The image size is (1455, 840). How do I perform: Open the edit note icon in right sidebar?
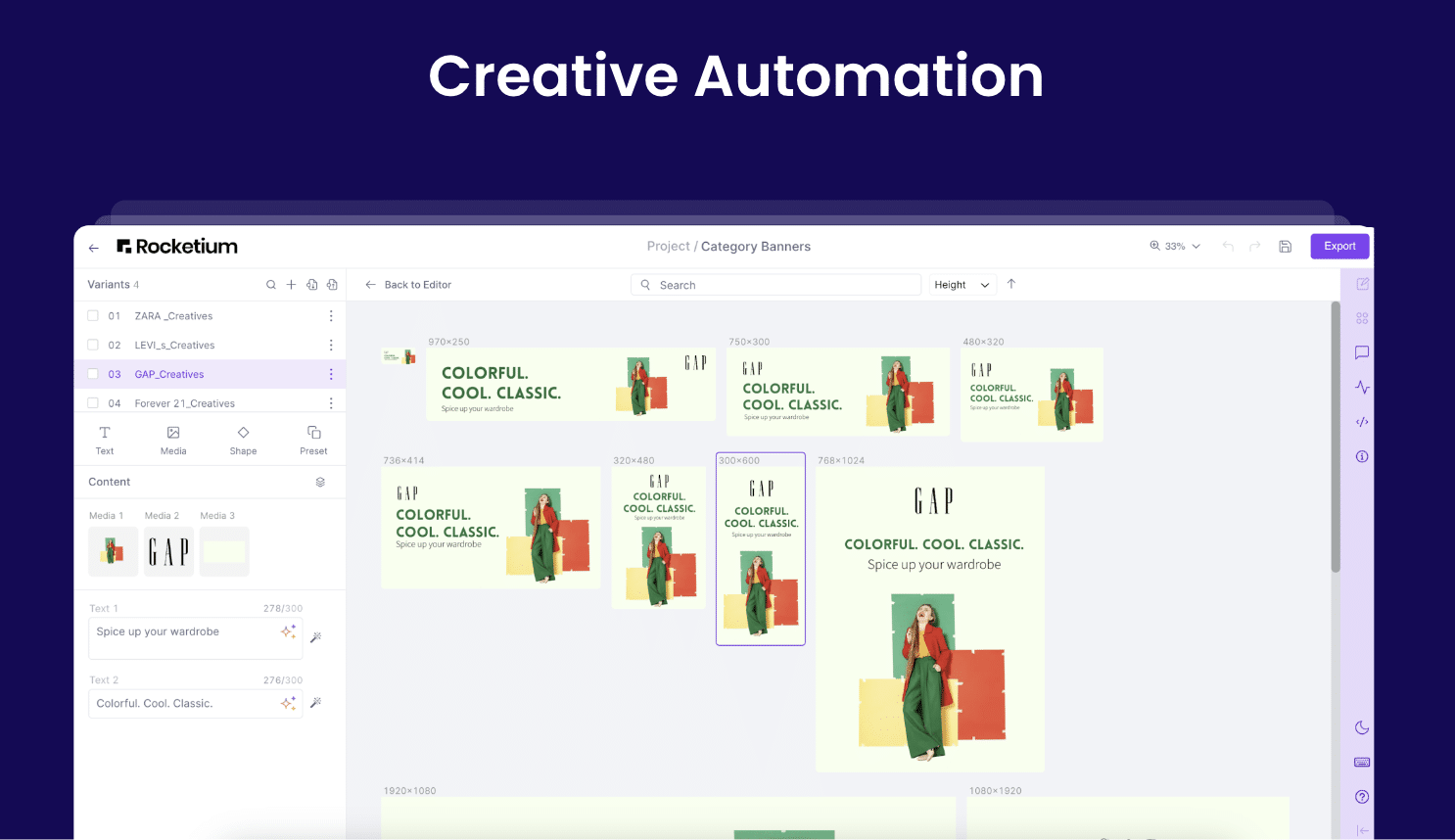[1362, 284]
